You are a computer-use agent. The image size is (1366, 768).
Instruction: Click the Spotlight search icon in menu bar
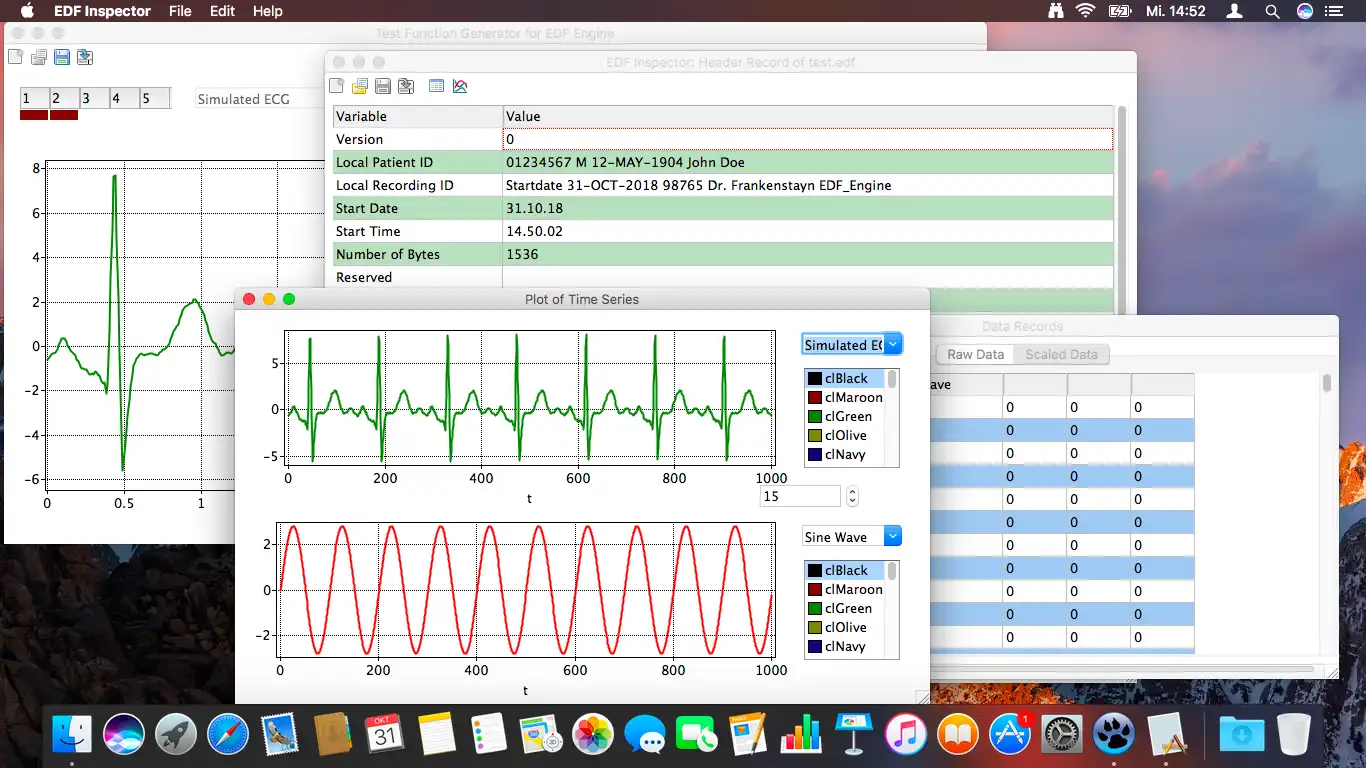[x=1271, y=11]
